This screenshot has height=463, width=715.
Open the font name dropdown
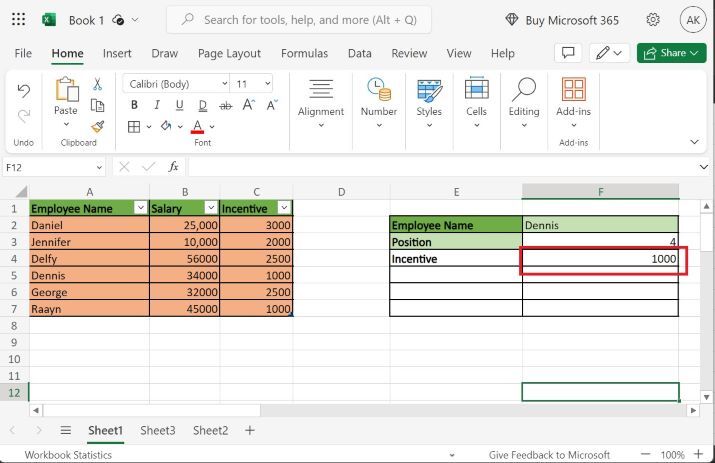pyautogui.click(x=224, y=83)
